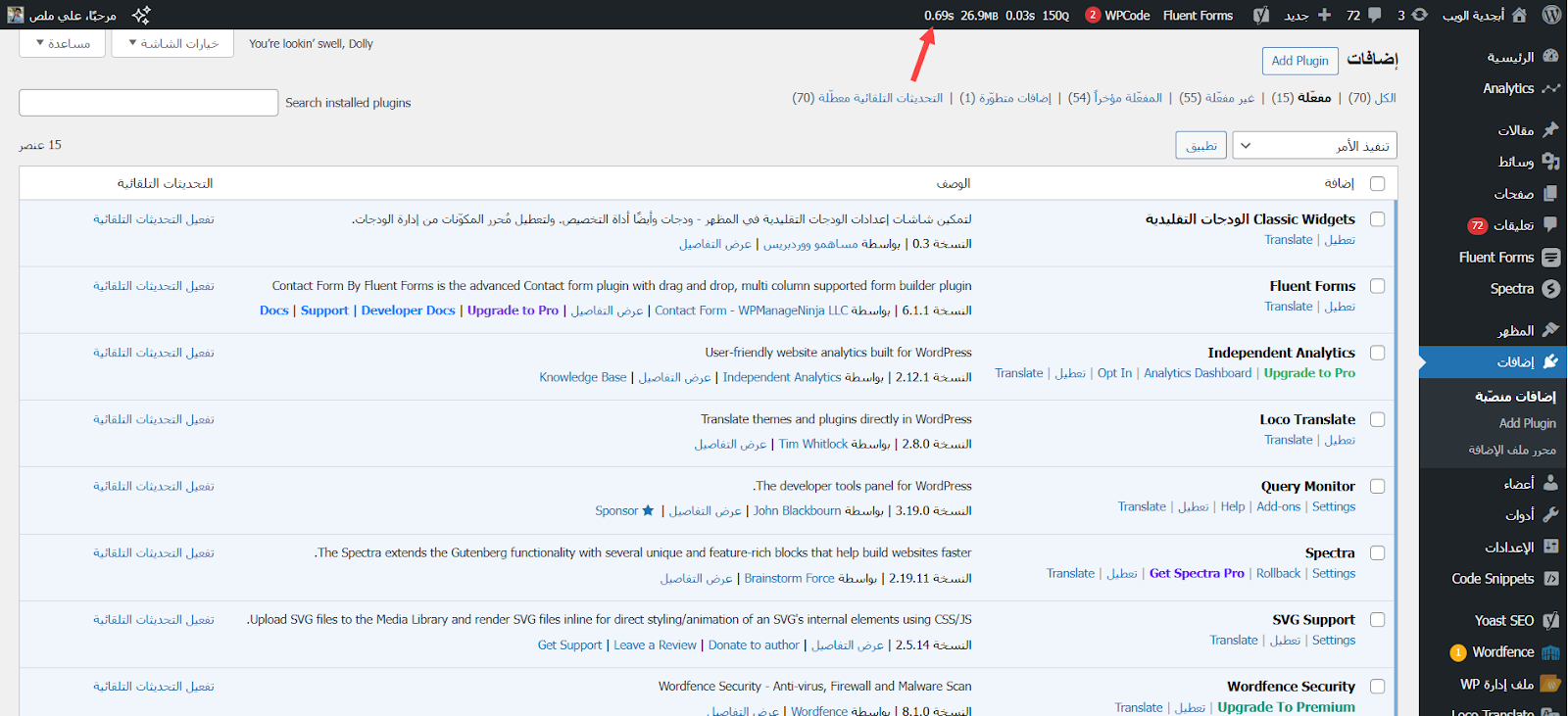Open the bulk actions dropdown
Viewport: 1568px width, 716px height.
point(1313,146)
